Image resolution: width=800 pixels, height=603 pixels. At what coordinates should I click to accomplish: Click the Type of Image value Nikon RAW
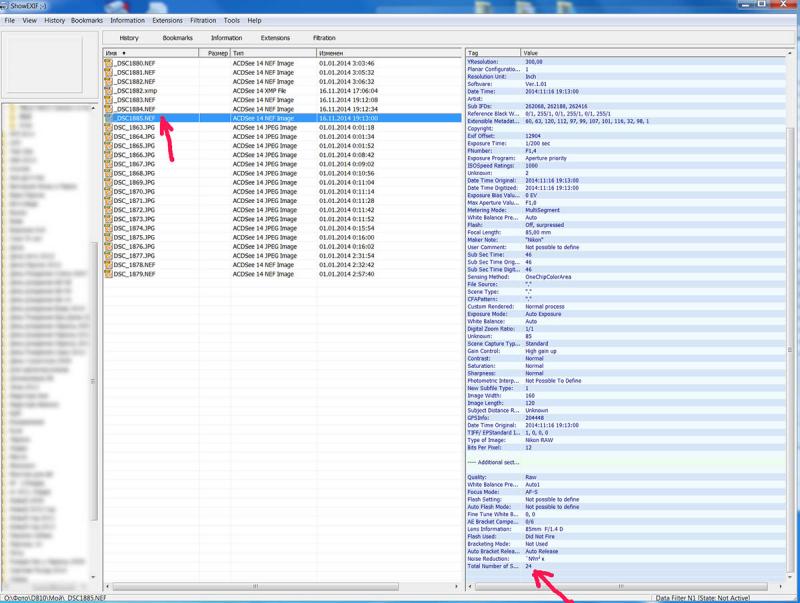(x=539, y=440)
